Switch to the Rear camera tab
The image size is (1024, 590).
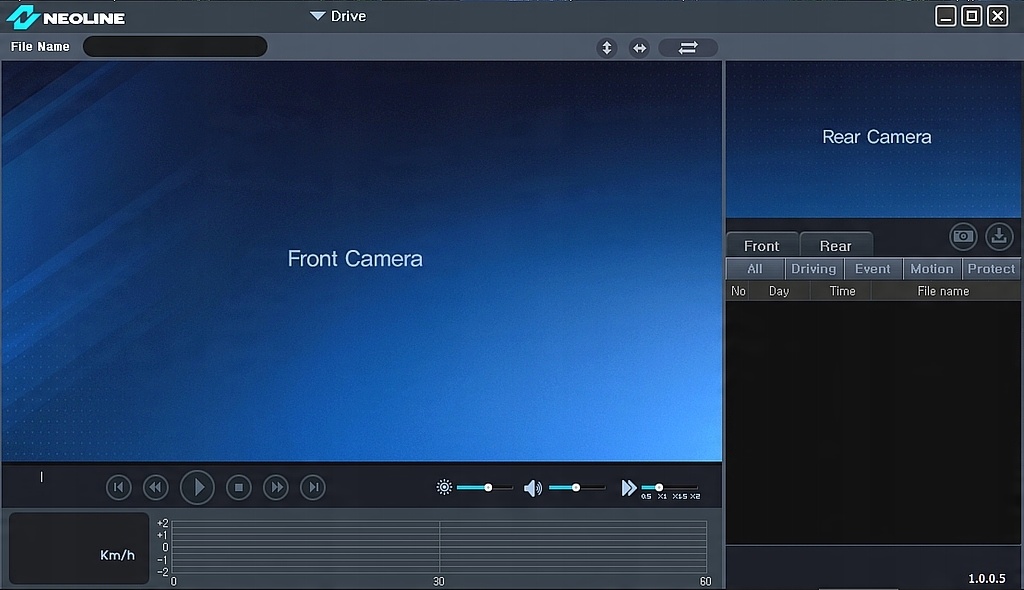pos(835,245)
